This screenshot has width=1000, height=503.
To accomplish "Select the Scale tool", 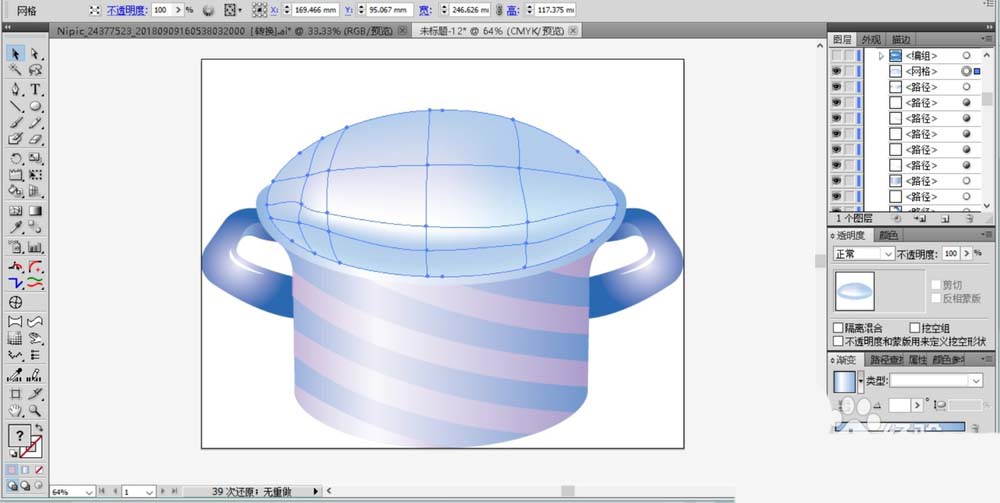I will pos(35,158).
